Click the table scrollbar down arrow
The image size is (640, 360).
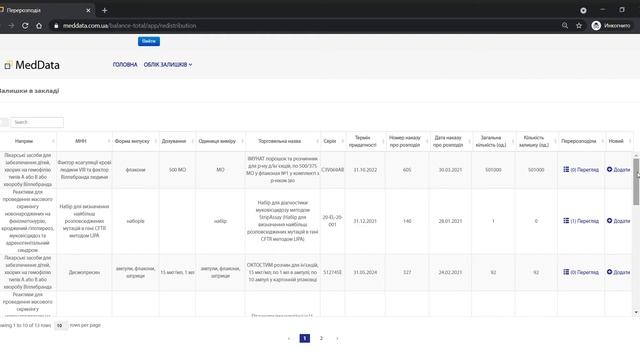pyautogui.click(x=636, y=313)
